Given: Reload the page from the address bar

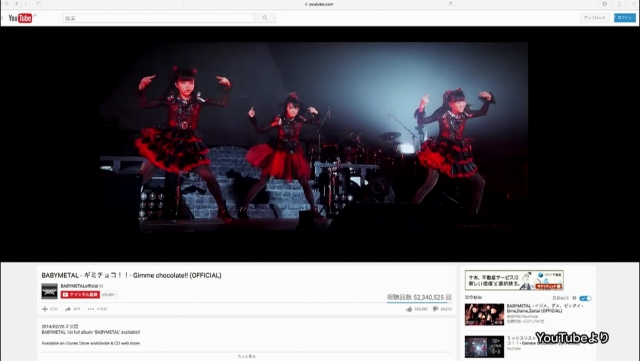Looking at the screenshot, I should pos(451,4).
